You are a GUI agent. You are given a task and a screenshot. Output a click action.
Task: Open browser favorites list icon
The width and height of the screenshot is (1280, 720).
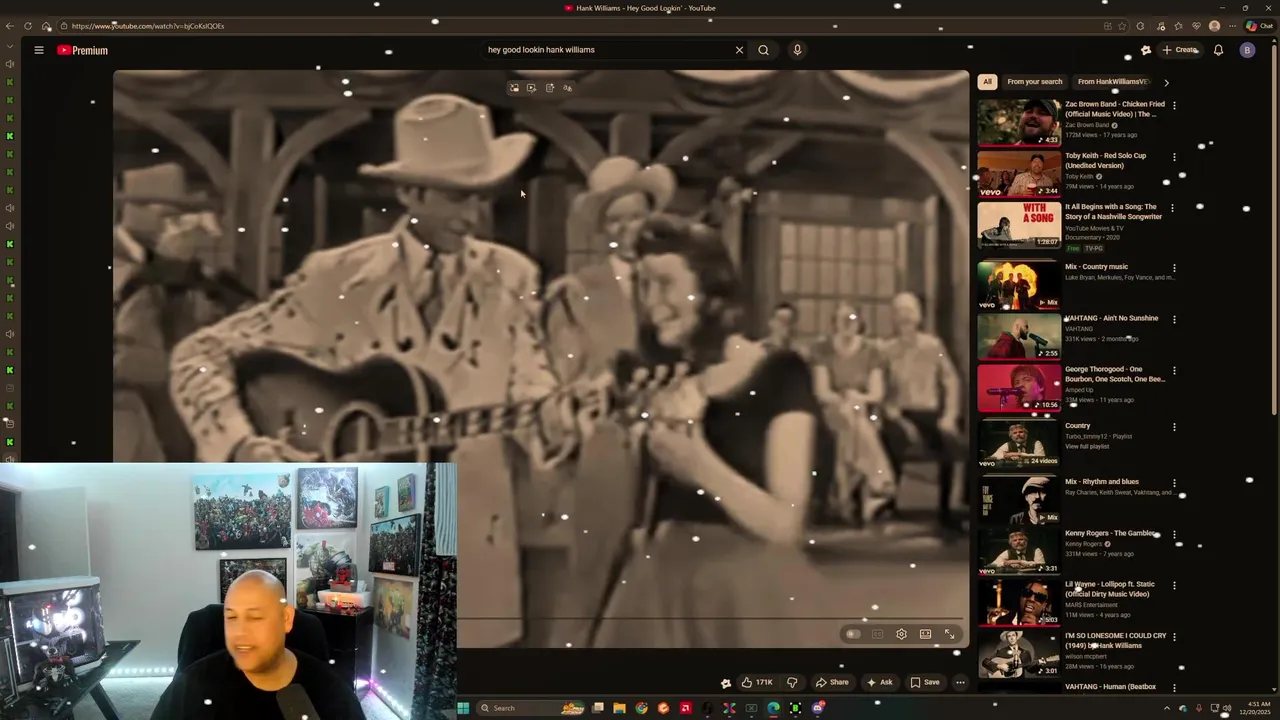1178,26
